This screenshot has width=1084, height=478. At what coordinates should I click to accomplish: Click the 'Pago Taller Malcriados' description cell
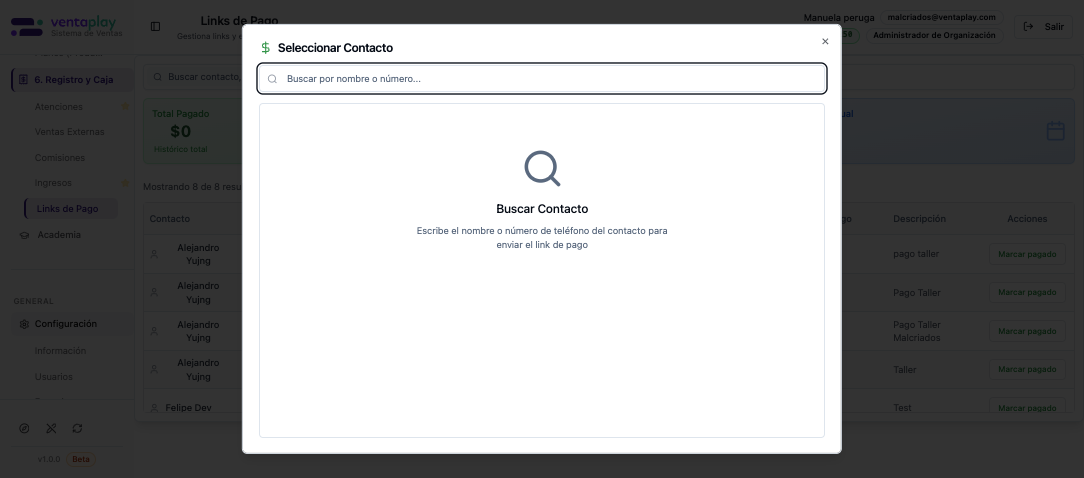click(x=917, y=331)
